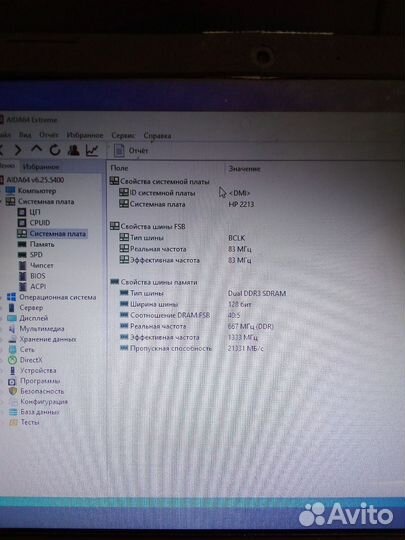
Task: Select DirectX tree item
Action: (31, 360)
